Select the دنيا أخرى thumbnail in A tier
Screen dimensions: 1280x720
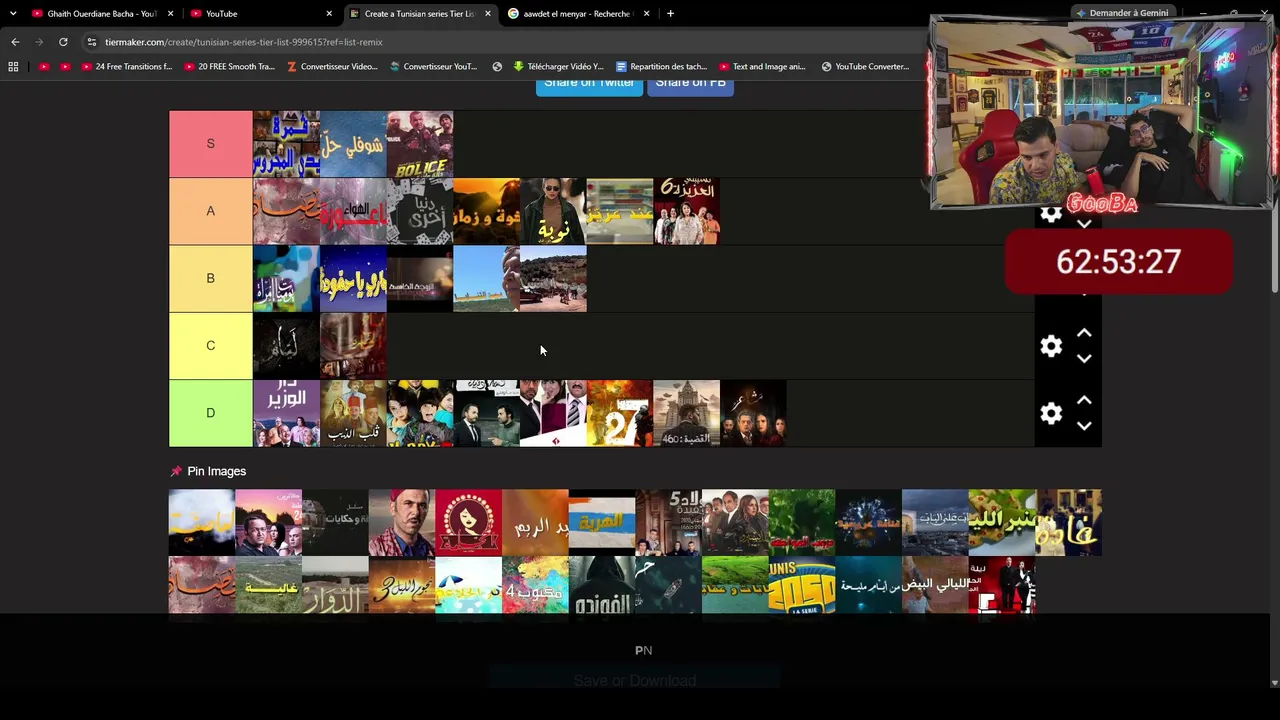(420, 211)
